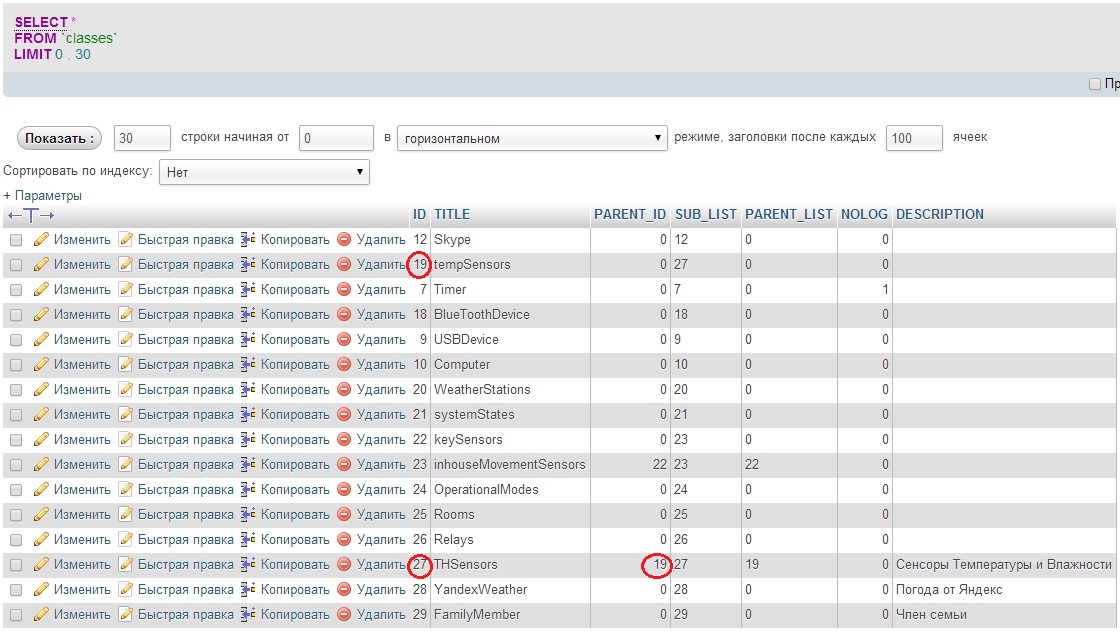The image size is (1120, 634).
Task: Click the column toggle arrows icon above checkboxes
Action: pos(30,215)
